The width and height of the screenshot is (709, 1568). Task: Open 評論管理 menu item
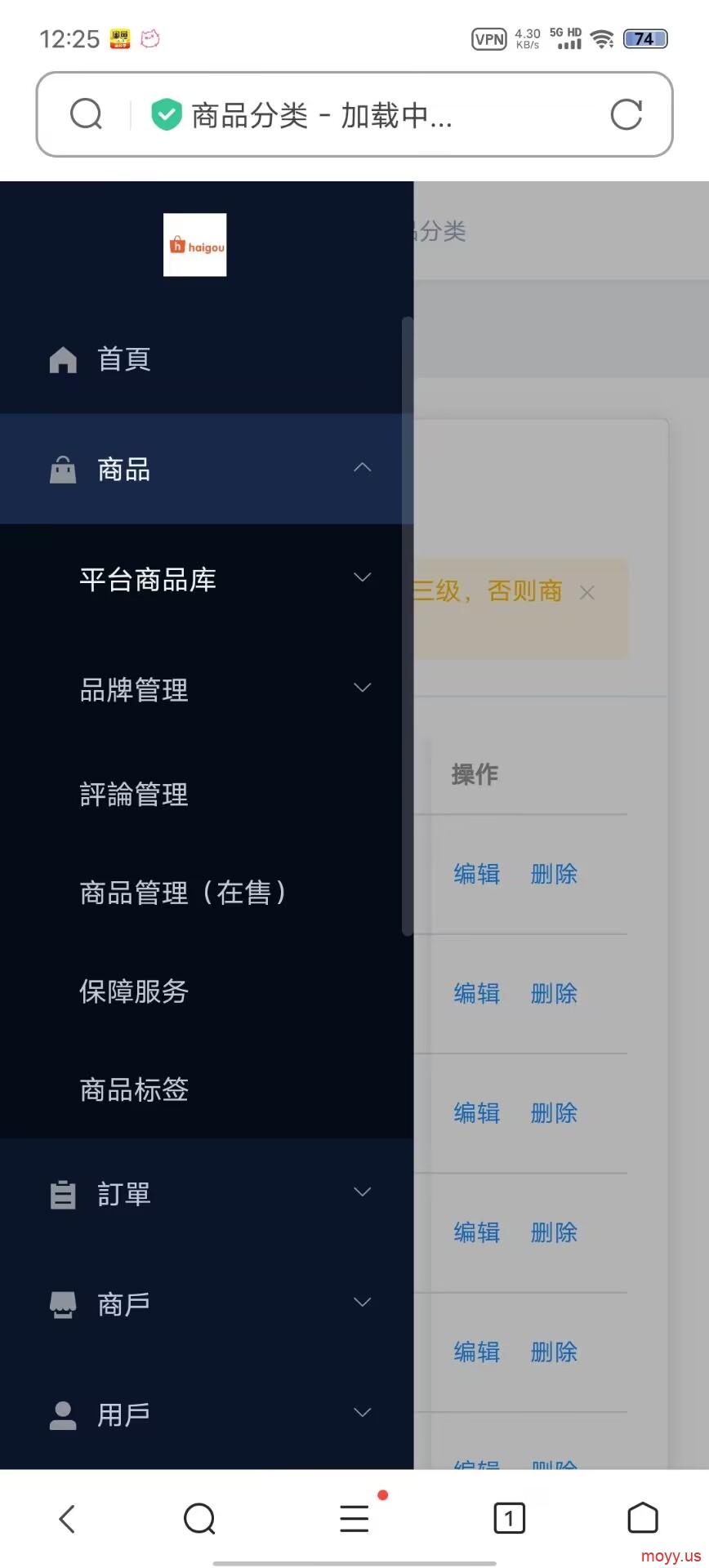134,794
